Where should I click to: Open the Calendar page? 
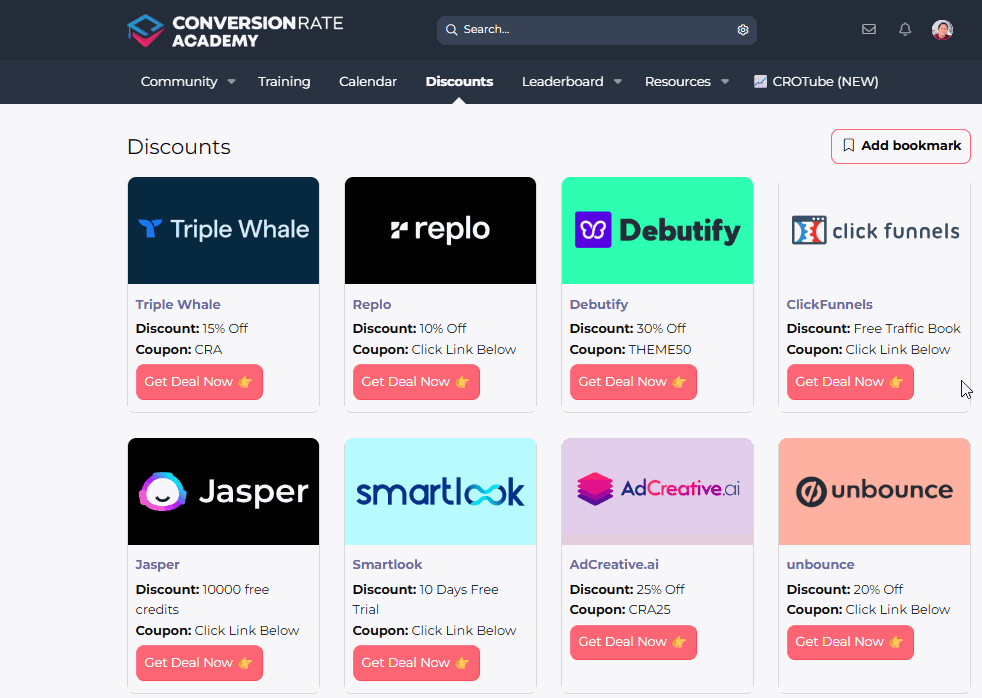click(368, 81)
